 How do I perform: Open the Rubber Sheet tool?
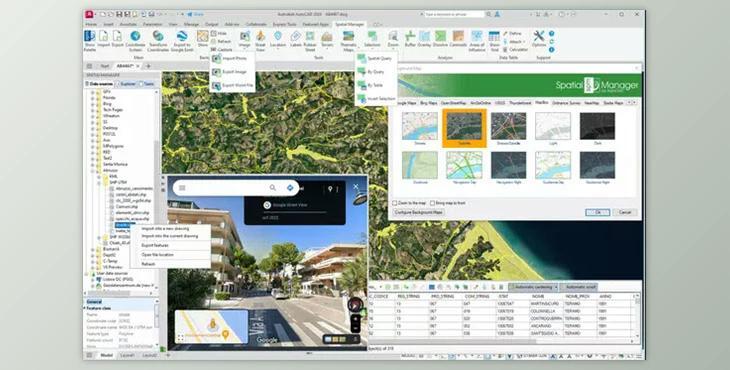coord(310,40)
